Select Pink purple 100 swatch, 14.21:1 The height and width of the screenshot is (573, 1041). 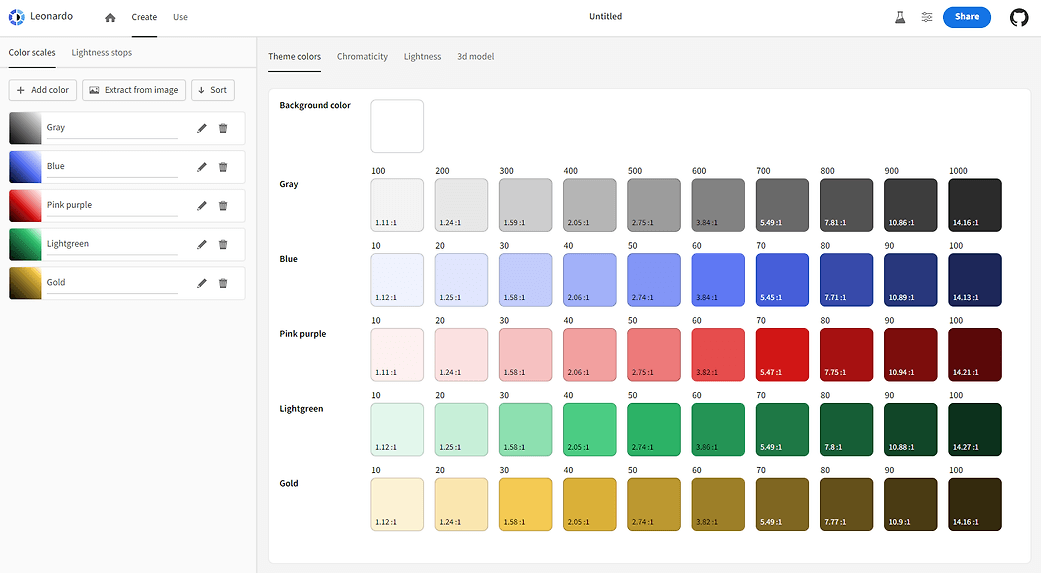pyautogui.click(x=975, y=355)
